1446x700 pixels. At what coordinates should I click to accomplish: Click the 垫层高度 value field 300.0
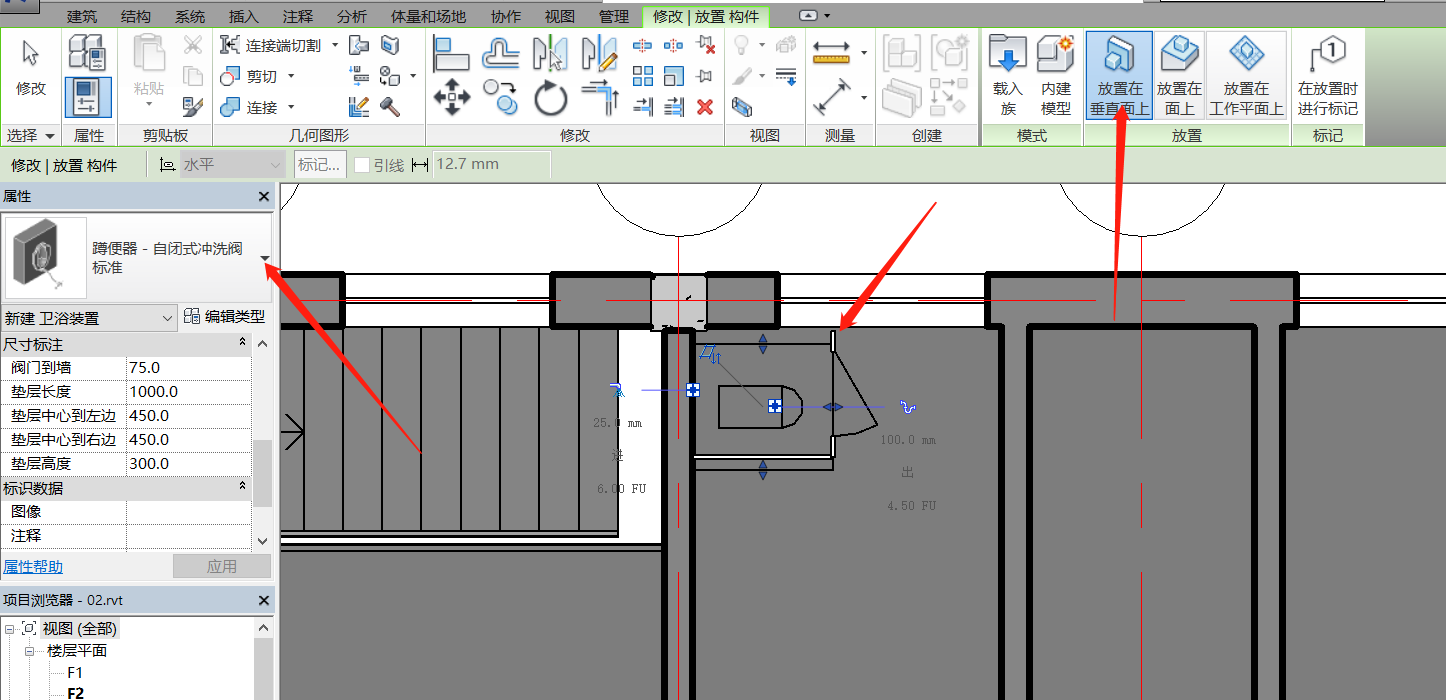tap(188, 464)
